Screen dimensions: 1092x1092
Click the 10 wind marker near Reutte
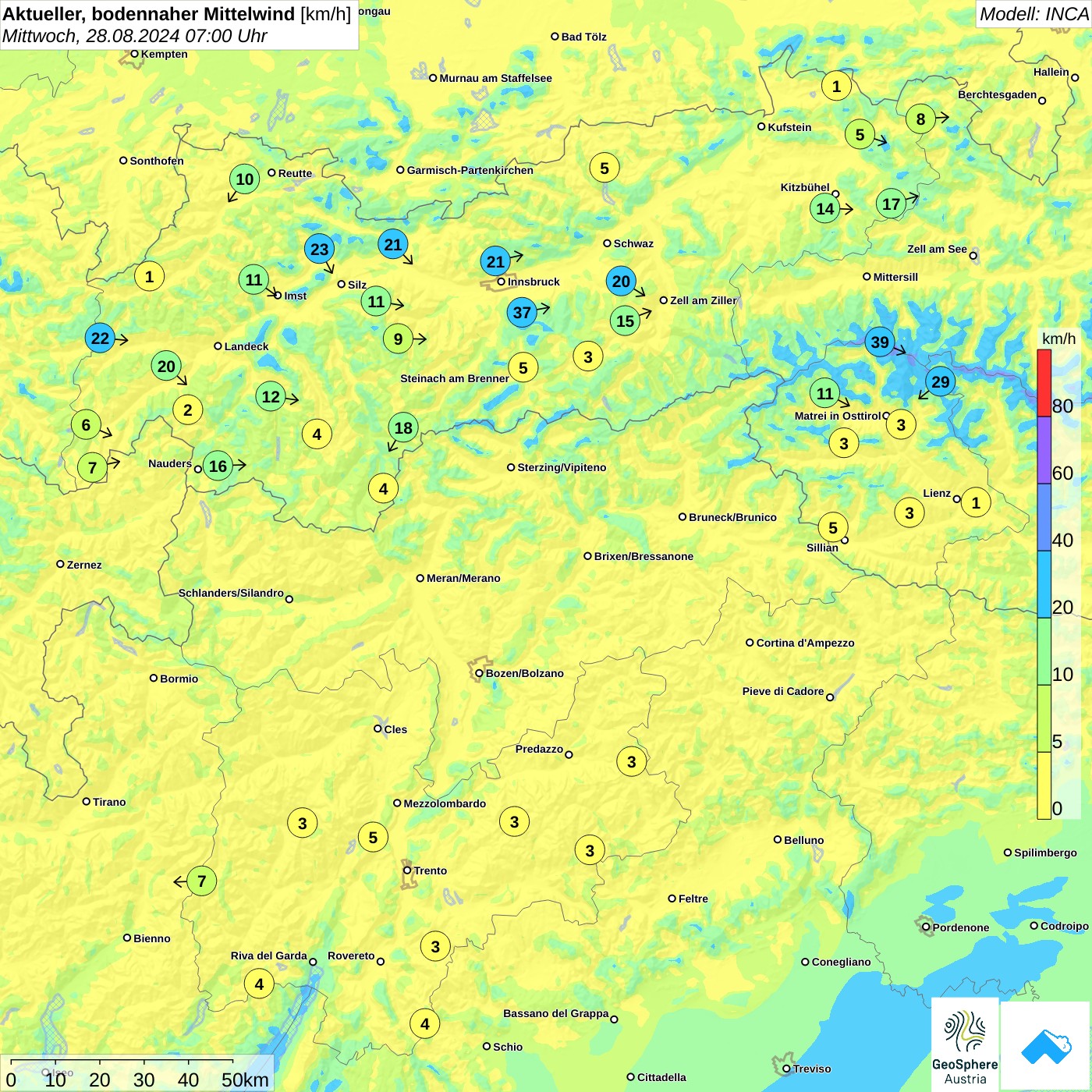click(244, 179)
